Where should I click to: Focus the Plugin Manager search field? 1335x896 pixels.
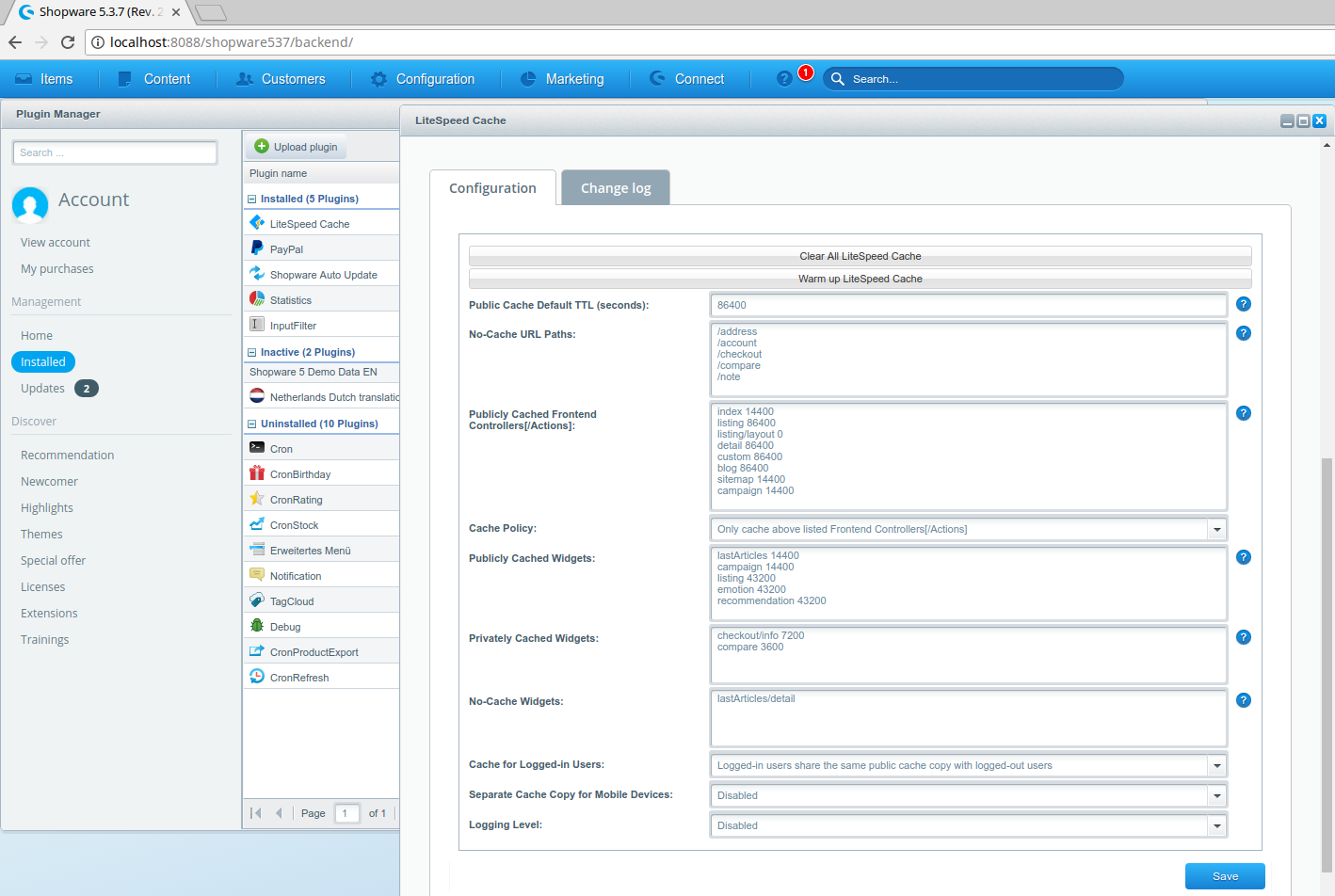tap(115, 152)
